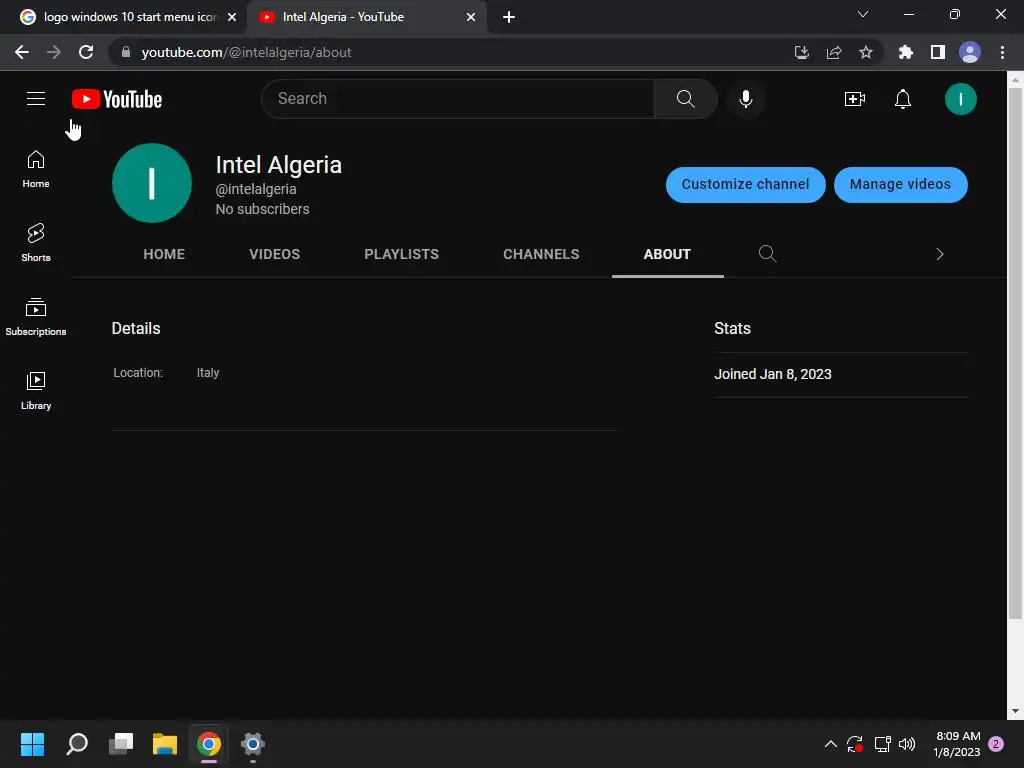Open Library in the sidebar
Screen dimensions: 1024x768
pos(36,391)
